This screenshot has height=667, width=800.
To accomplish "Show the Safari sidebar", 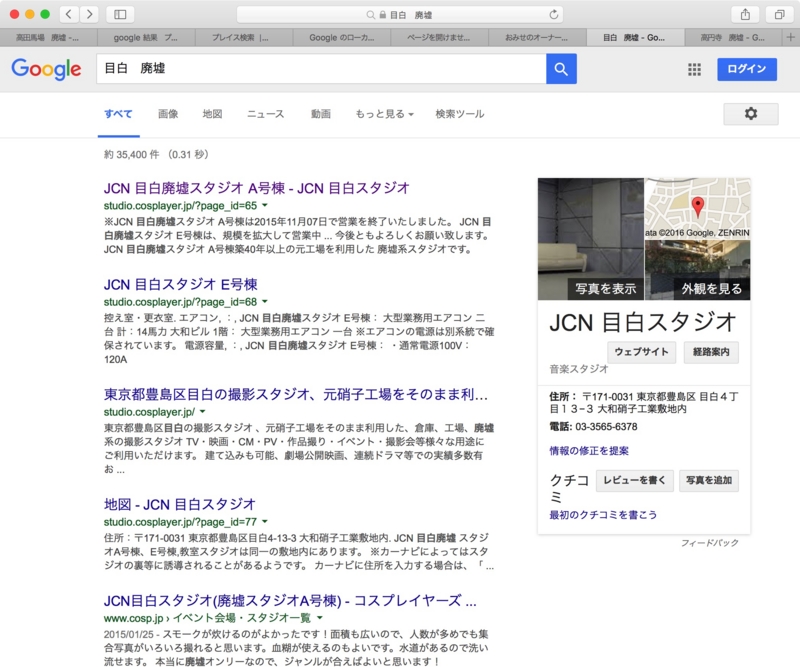I will pyautogui.click(x=120, y=14).
